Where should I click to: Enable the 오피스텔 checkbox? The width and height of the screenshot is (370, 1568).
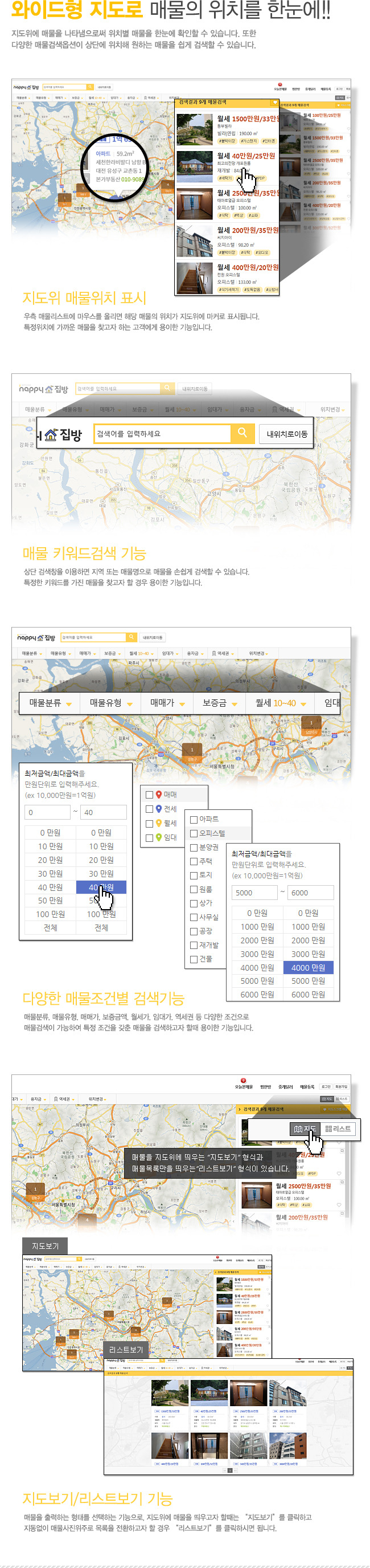(194, 833)
